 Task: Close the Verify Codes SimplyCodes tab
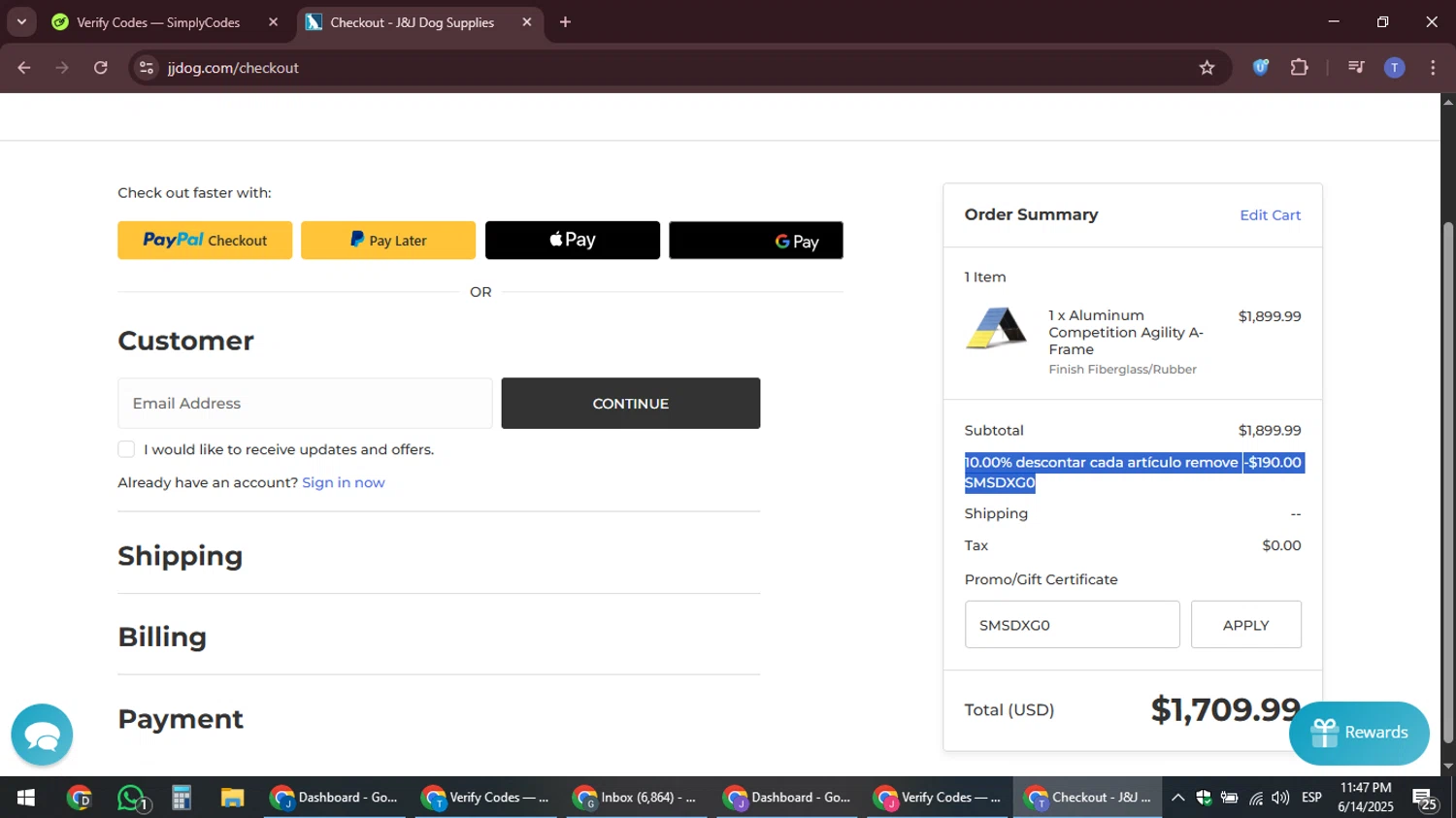pyautogui.click(x=273, y=22)
